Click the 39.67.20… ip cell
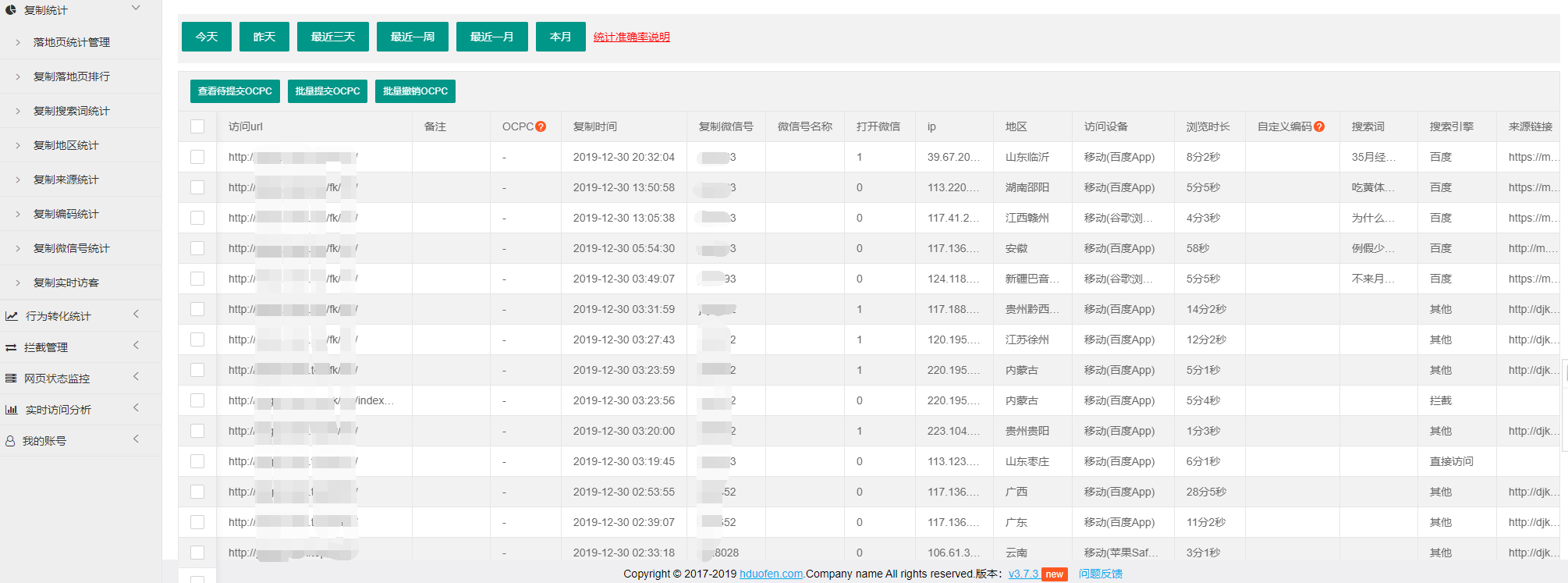1568x583 pixels. [x=953, y=157]
